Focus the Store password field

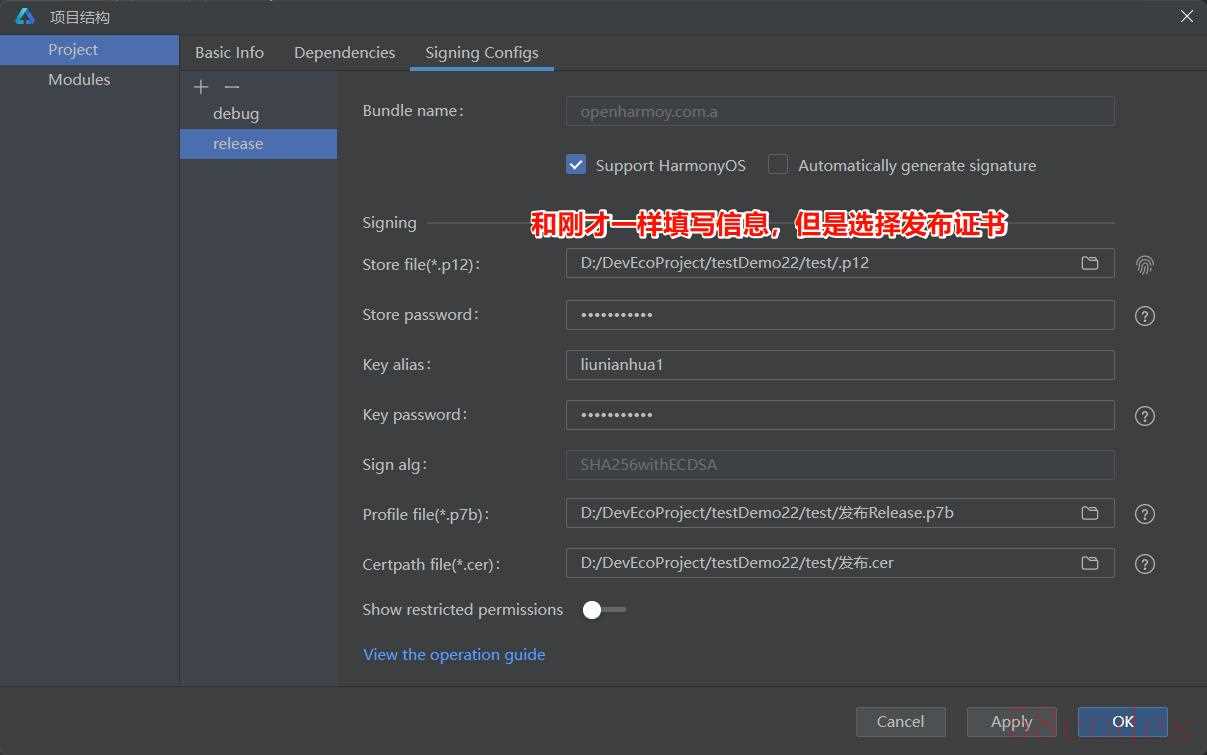840,315
